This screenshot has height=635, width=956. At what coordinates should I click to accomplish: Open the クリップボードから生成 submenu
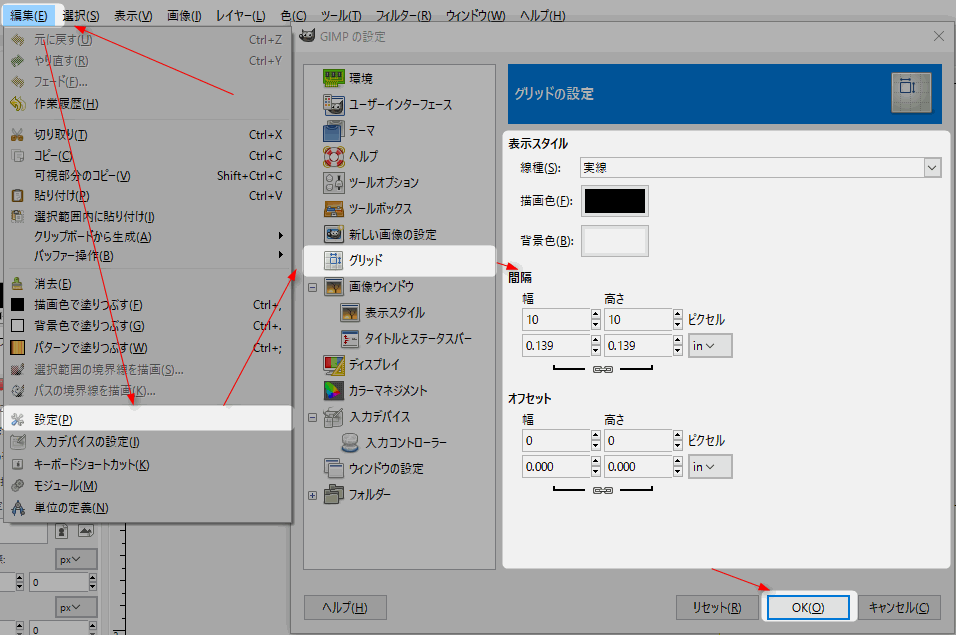tap(148, 236)
